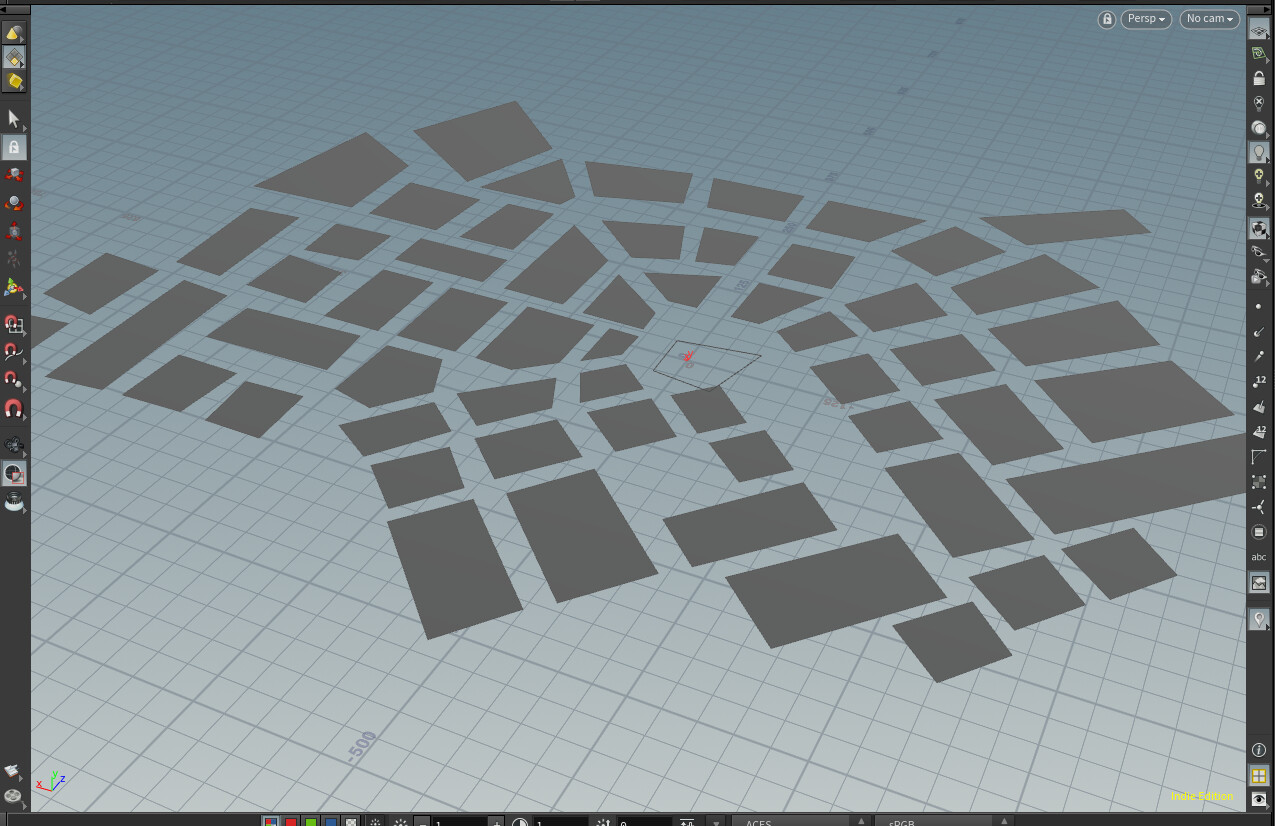Click the yellow geometry box selection icon

coord(14,81)
